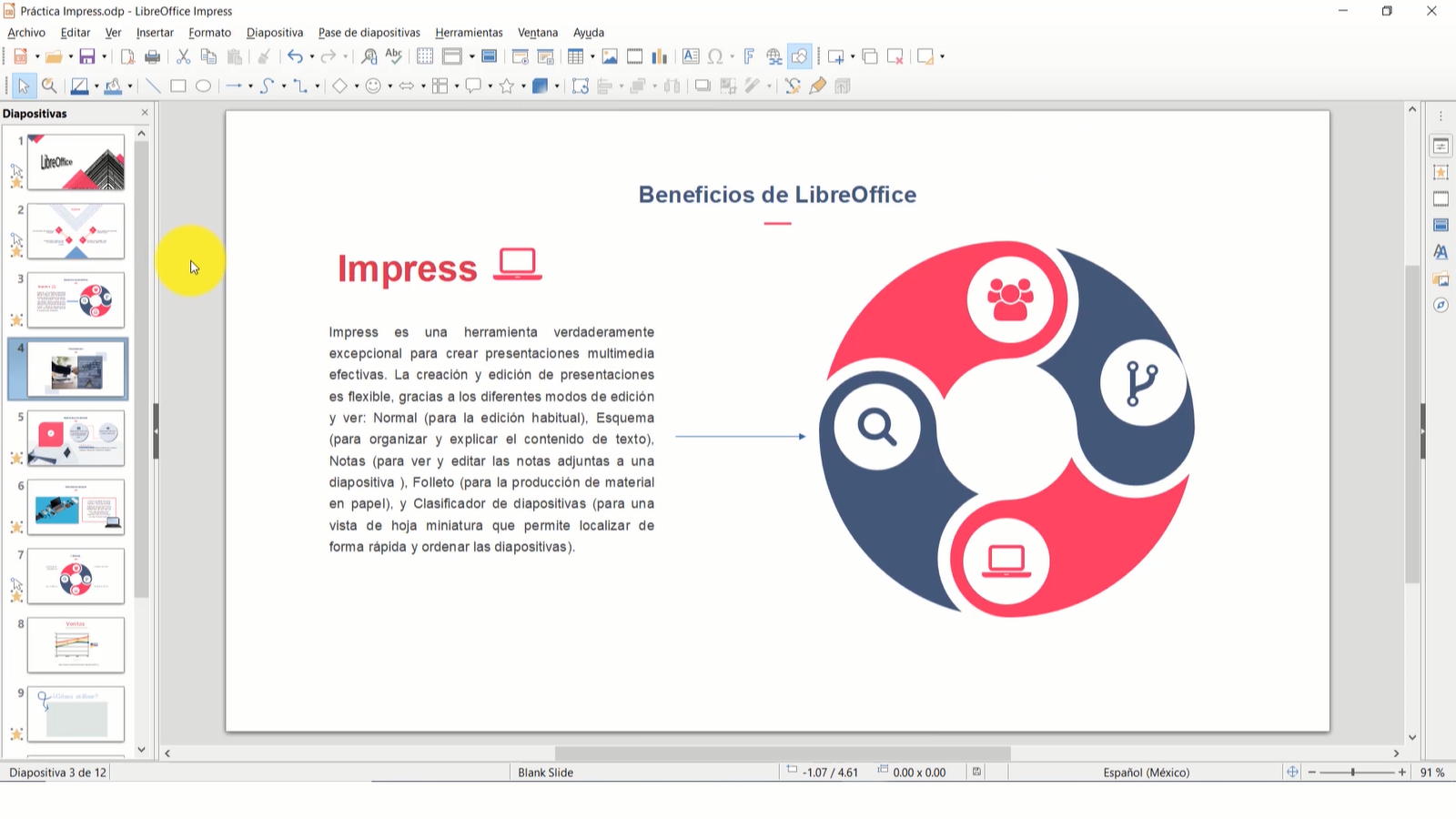
Task: Open the Herramientas menu
Action: [469, 33]
